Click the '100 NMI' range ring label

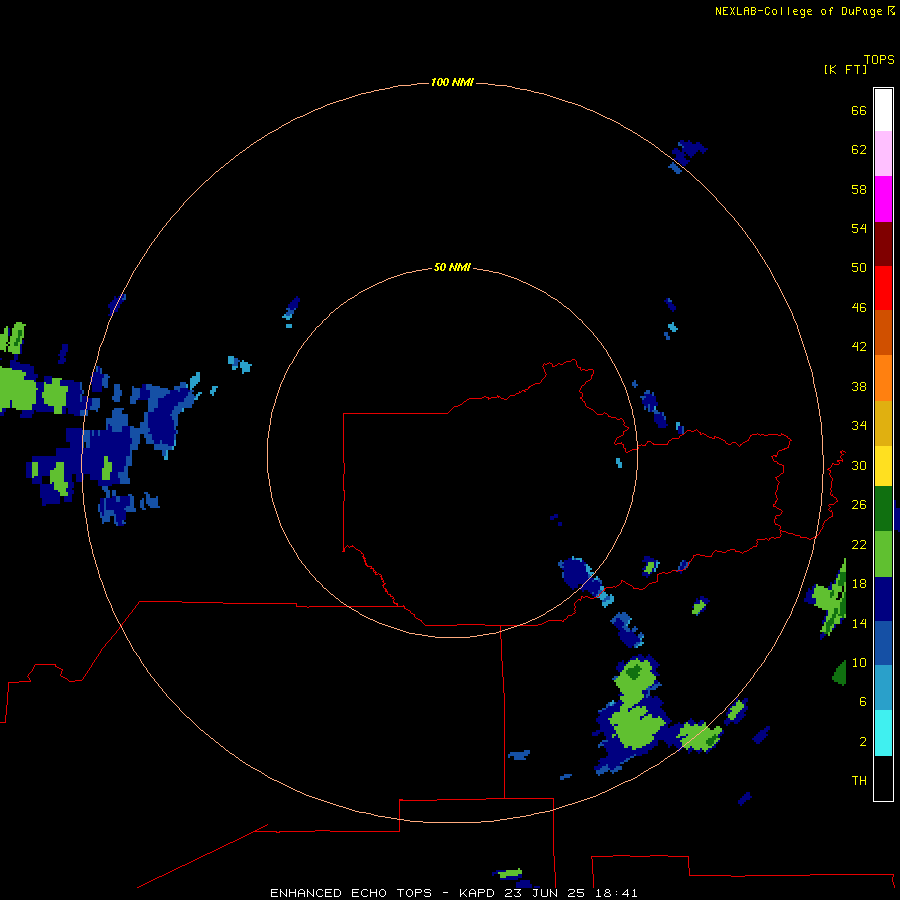pos(452,82)
